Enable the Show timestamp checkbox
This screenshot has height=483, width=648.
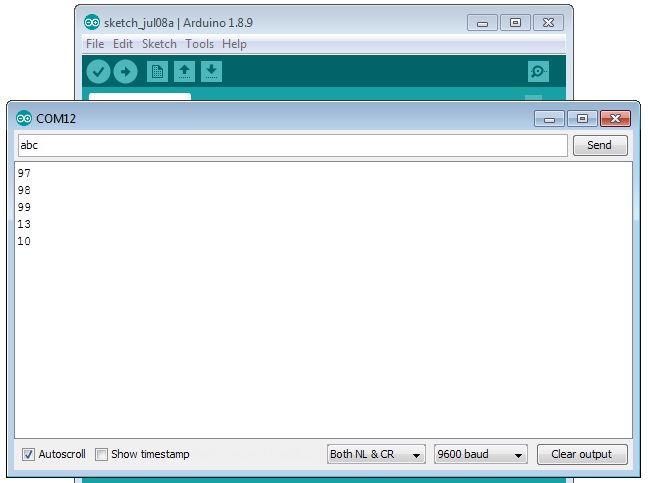coord(101,454)
